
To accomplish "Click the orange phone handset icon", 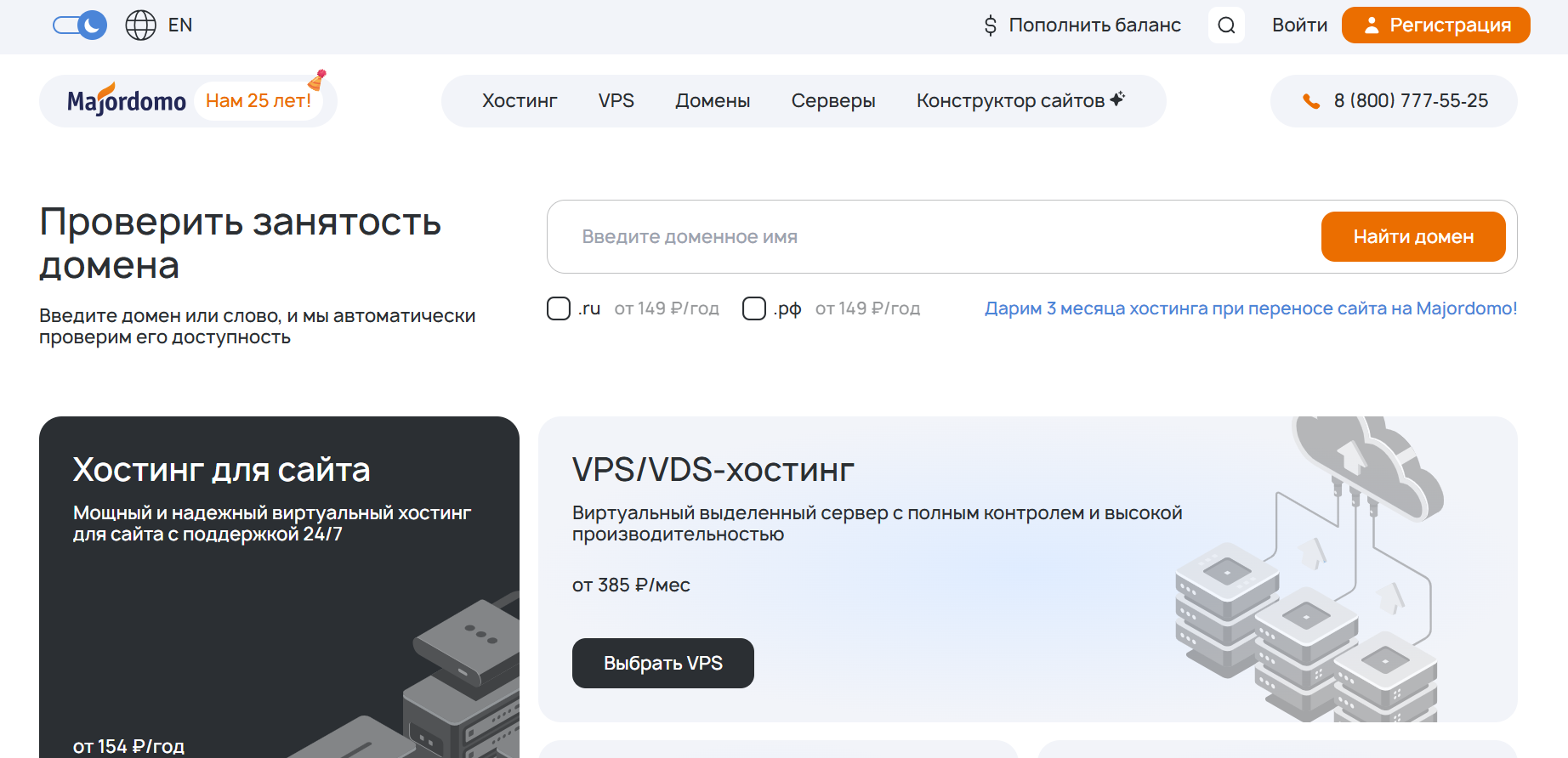I will pos(1311,101).
